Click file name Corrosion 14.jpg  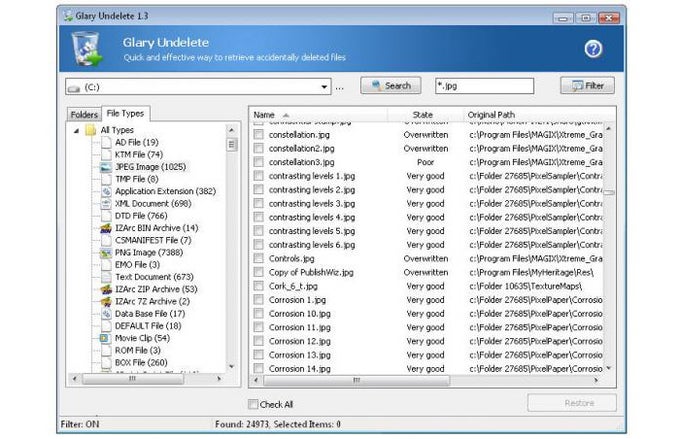pos(299,369)
